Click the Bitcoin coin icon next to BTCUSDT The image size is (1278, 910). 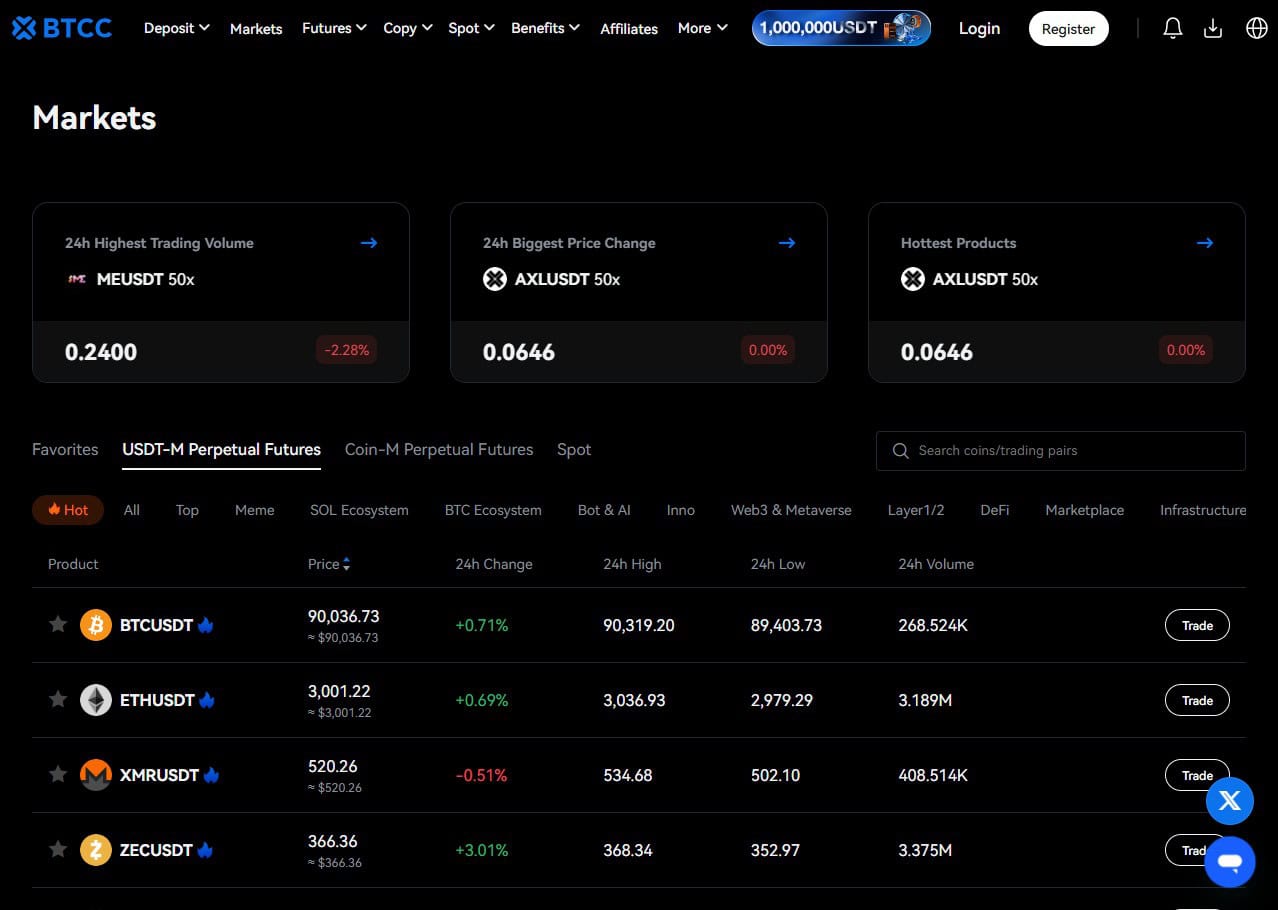[95, 624]
